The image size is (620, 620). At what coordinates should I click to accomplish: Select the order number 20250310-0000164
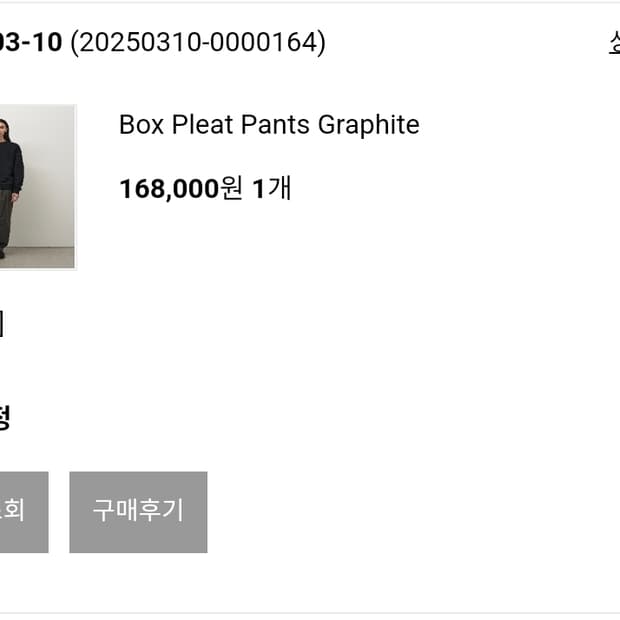198,43
